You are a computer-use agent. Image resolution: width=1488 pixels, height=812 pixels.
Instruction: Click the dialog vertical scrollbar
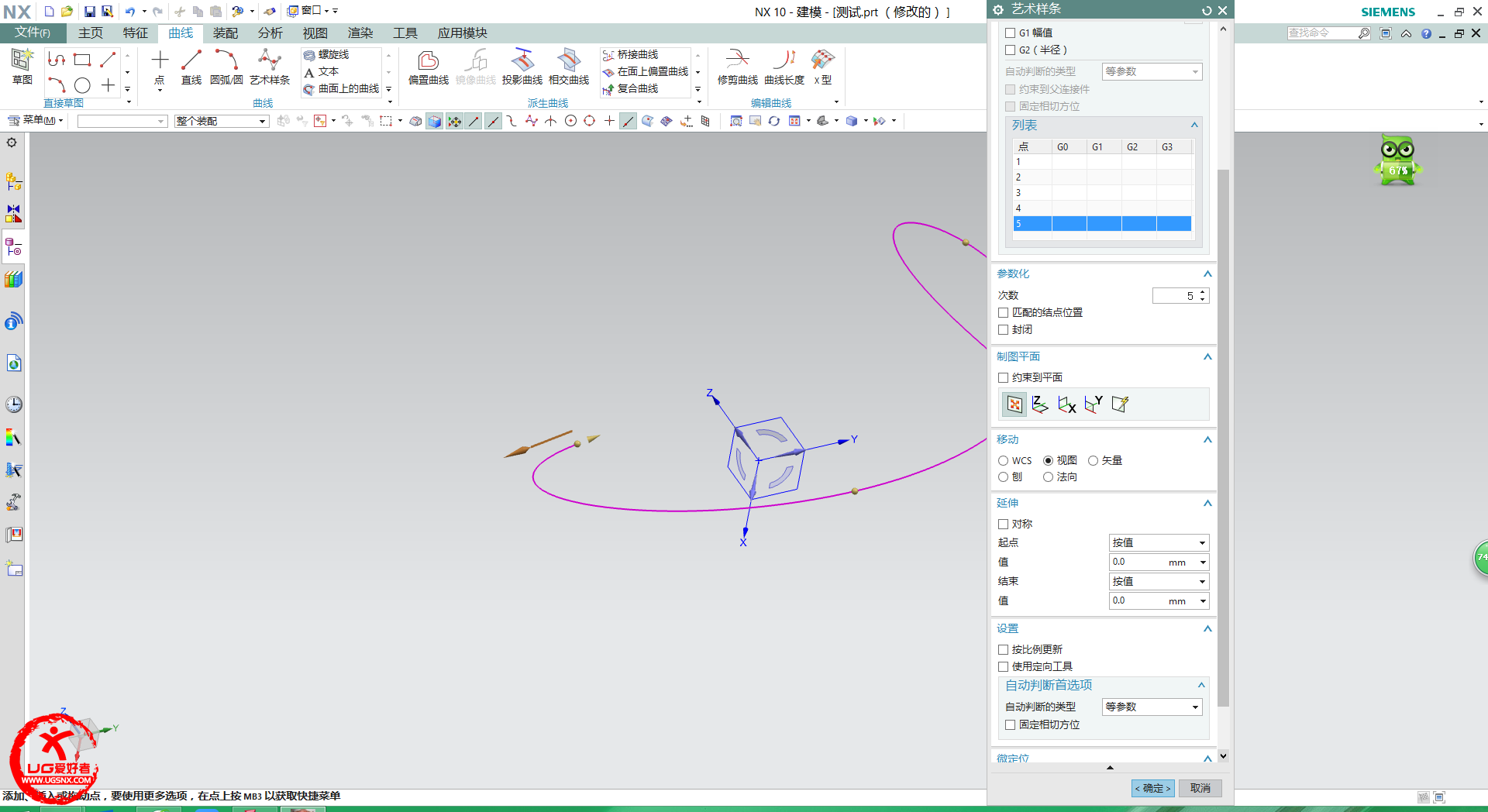pyautogui.click(x=1223, y=438)
